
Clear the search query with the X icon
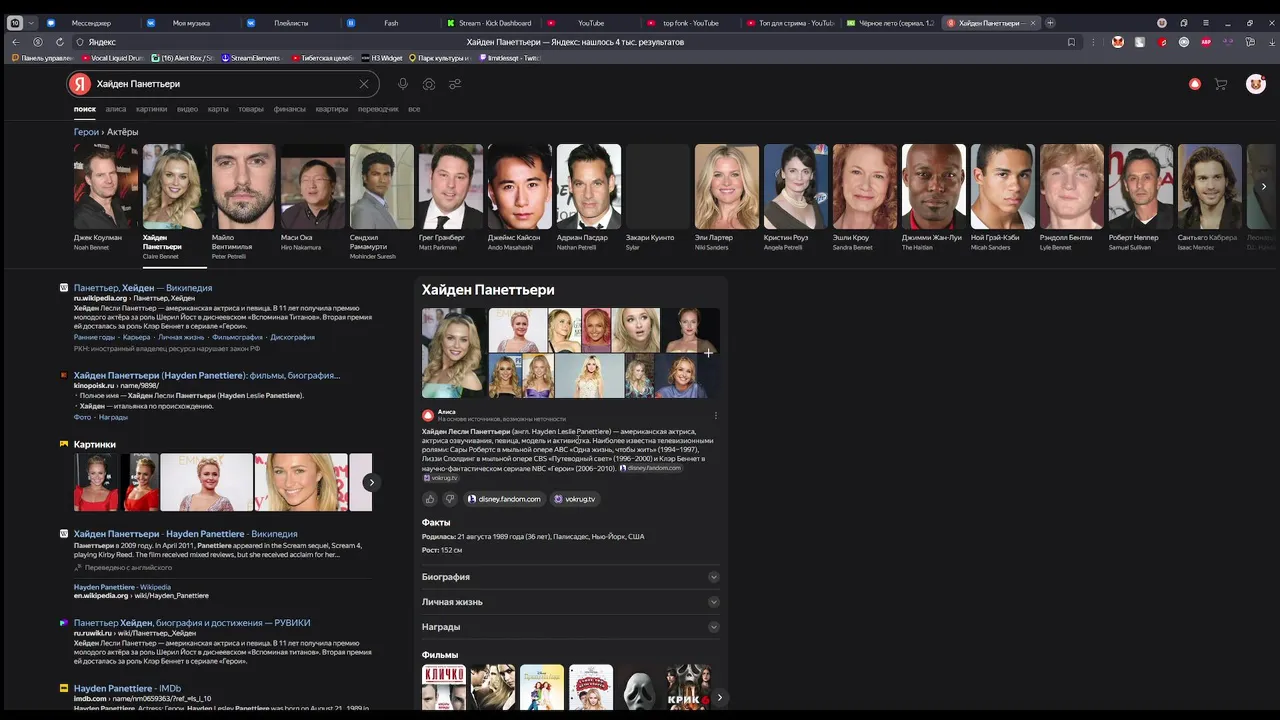click(364, 84)
